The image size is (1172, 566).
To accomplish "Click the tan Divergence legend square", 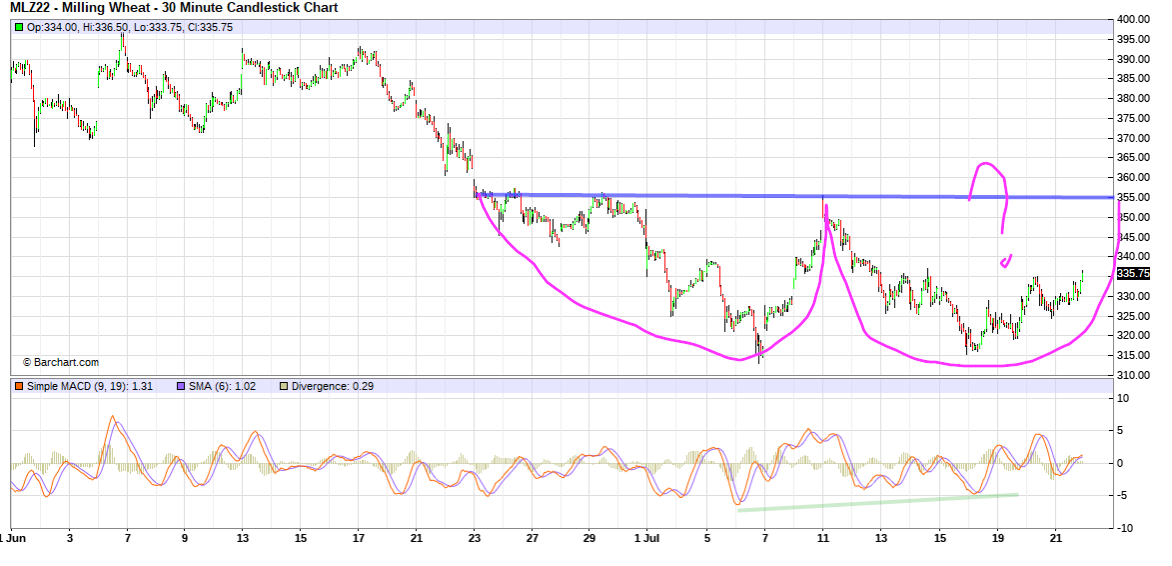I will (283, 386).
